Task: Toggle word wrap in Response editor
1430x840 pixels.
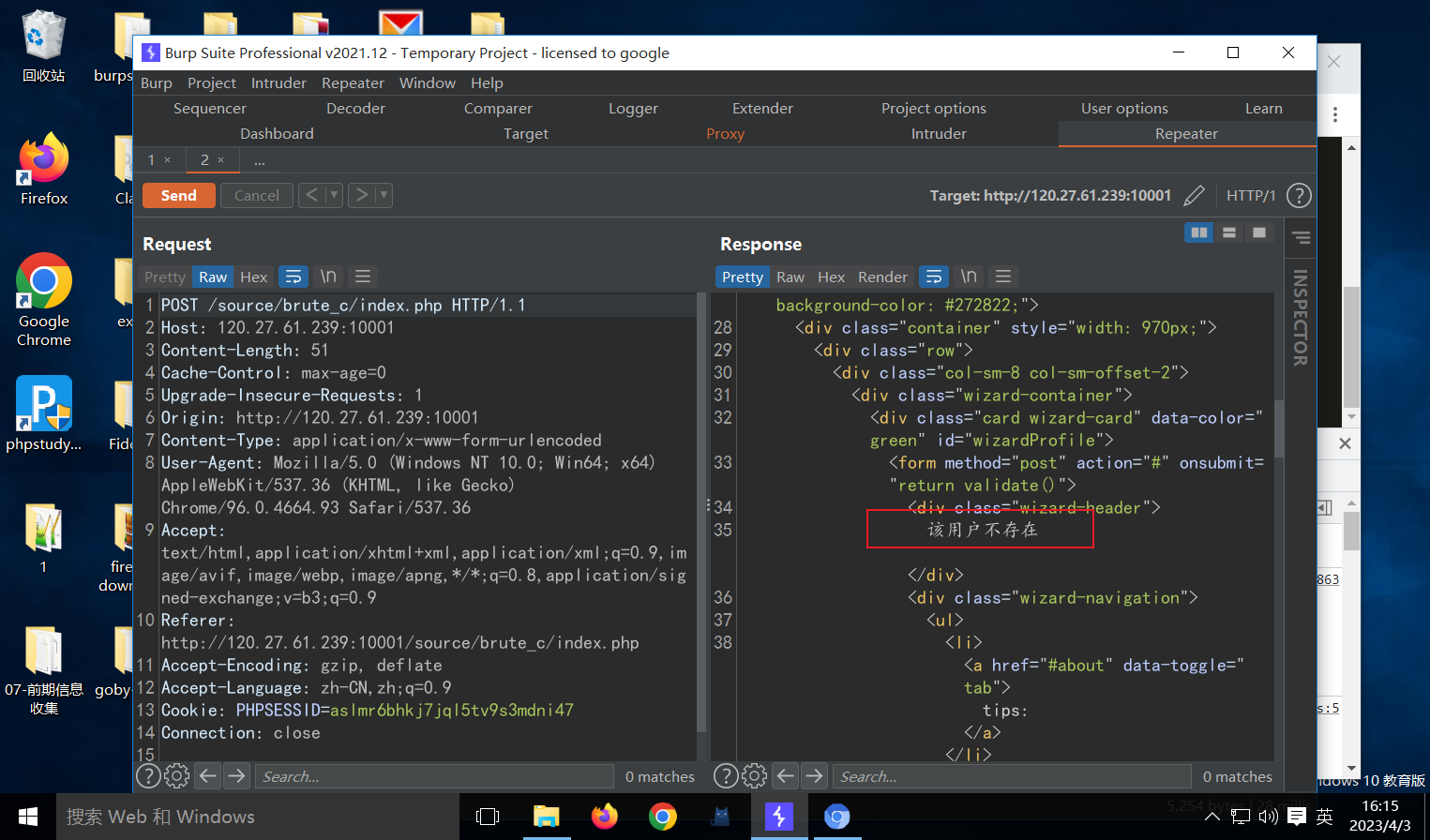Action: click(x=933, y=277)
